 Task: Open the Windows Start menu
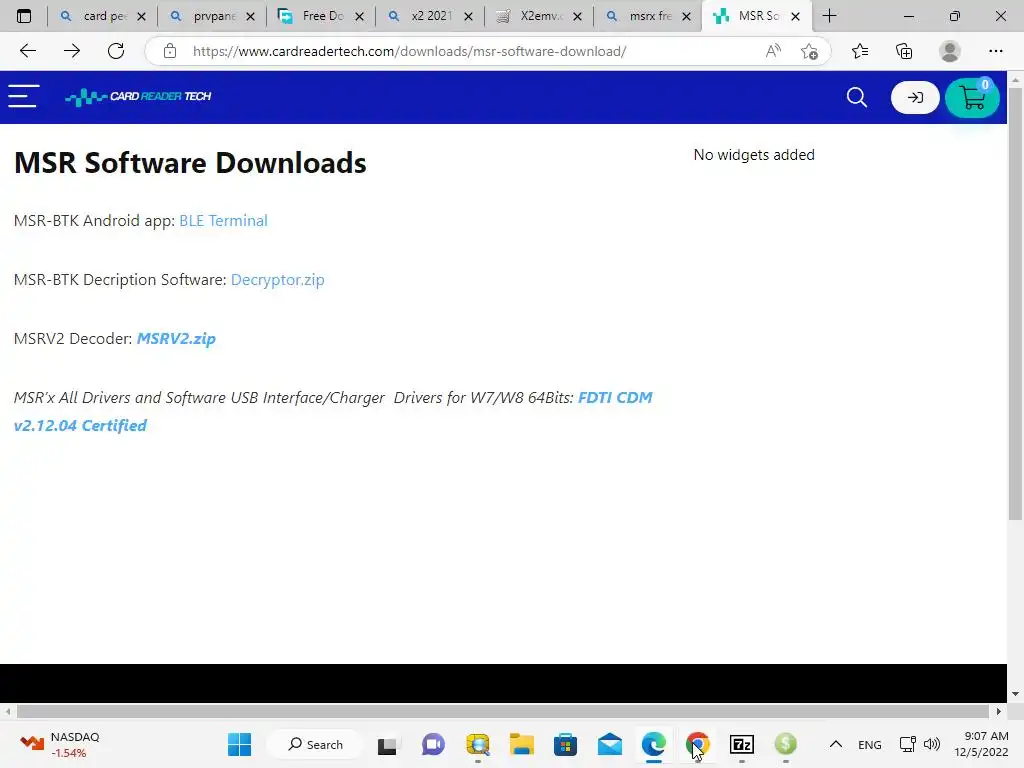click(240, 744)
